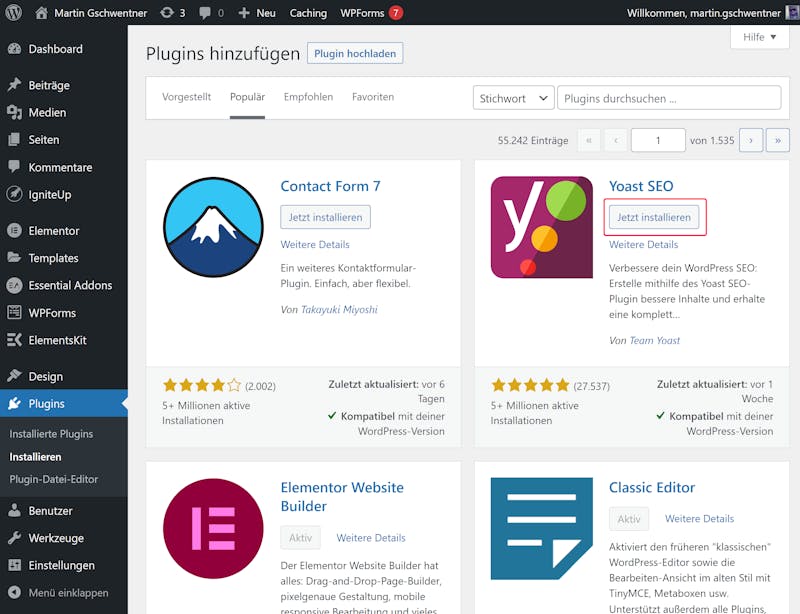
Task: Click the Elementor Website Builder logo
Action: click(213, 529)
